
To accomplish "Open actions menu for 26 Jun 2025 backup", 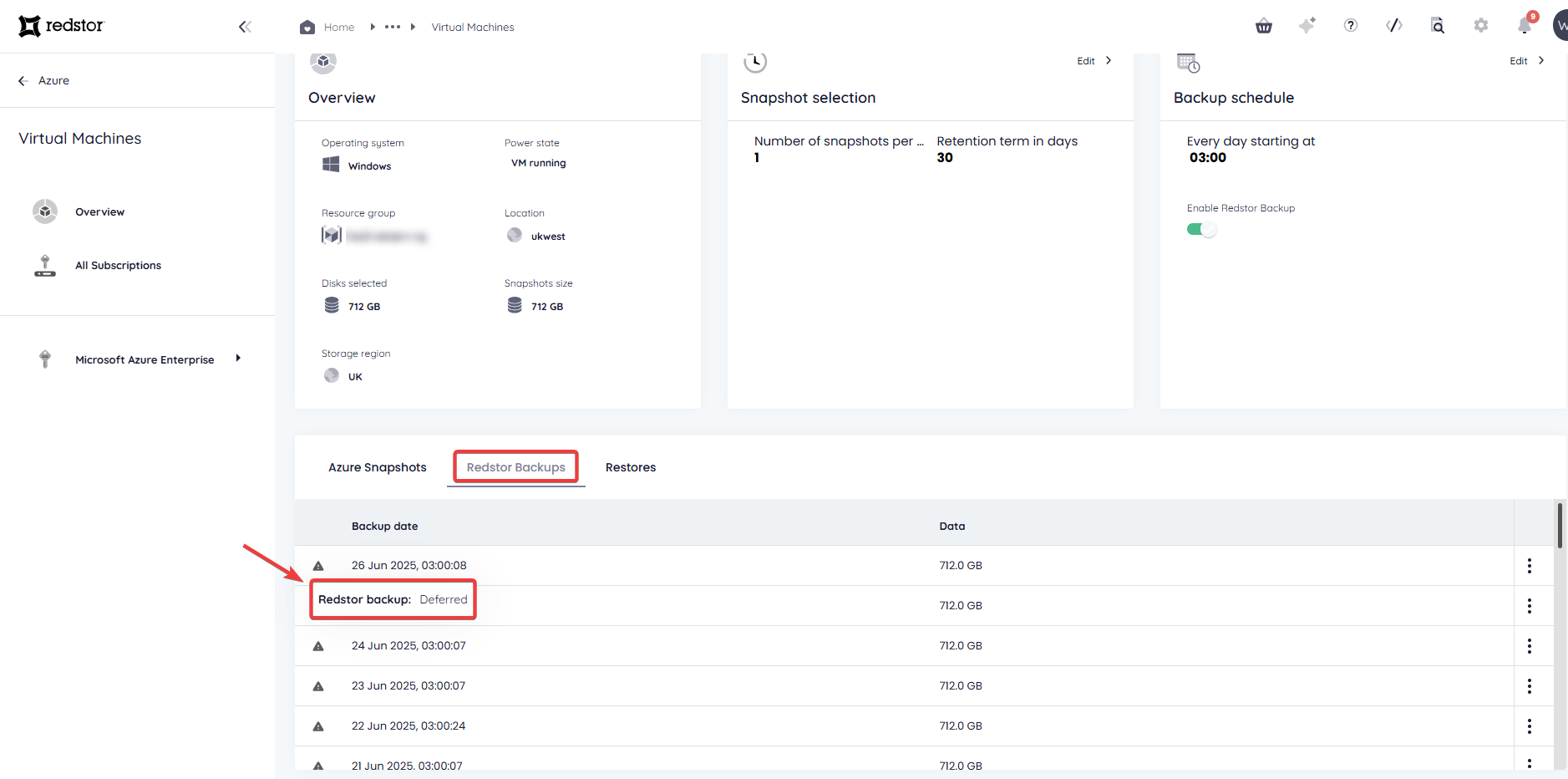I will [x=1530, y=566].
